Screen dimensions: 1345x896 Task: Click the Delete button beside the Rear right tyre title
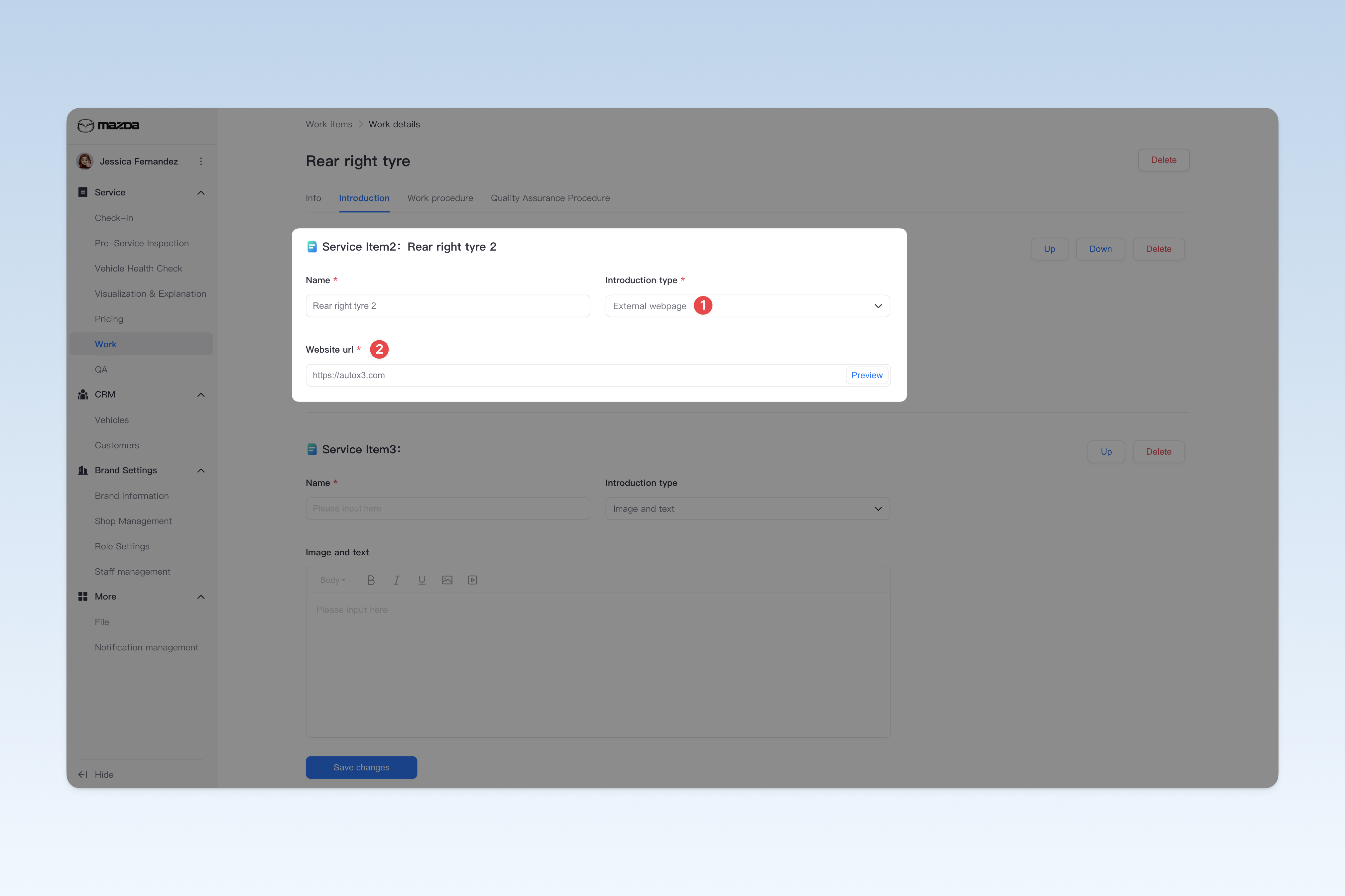coord(1163,160)
